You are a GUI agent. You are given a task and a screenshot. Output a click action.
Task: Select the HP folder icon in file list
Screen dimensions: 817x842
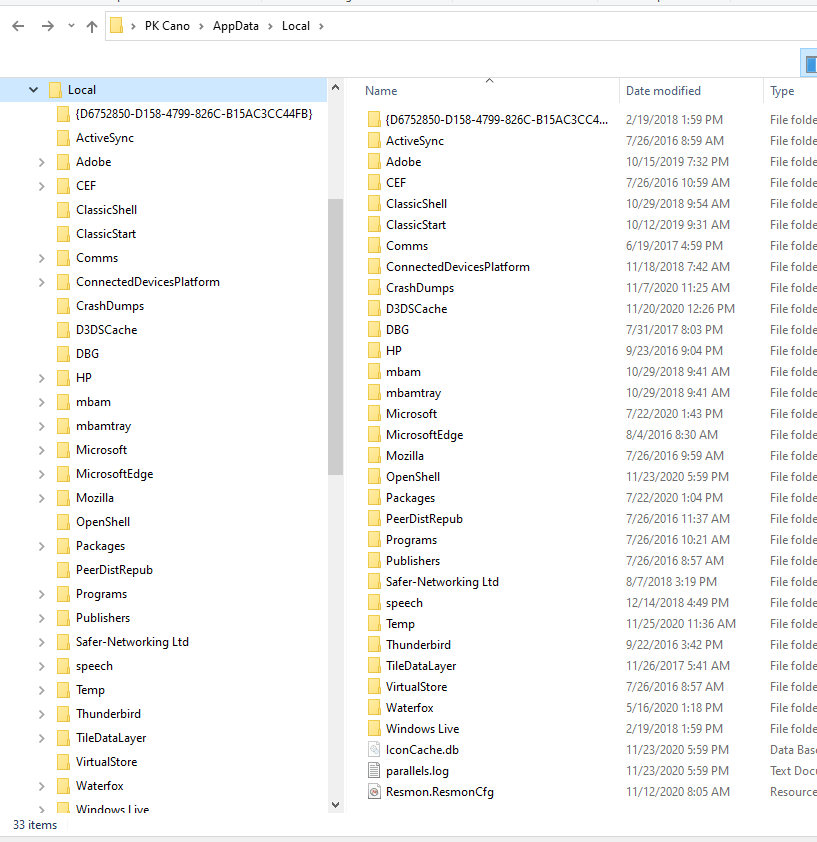tap(374, 351)
